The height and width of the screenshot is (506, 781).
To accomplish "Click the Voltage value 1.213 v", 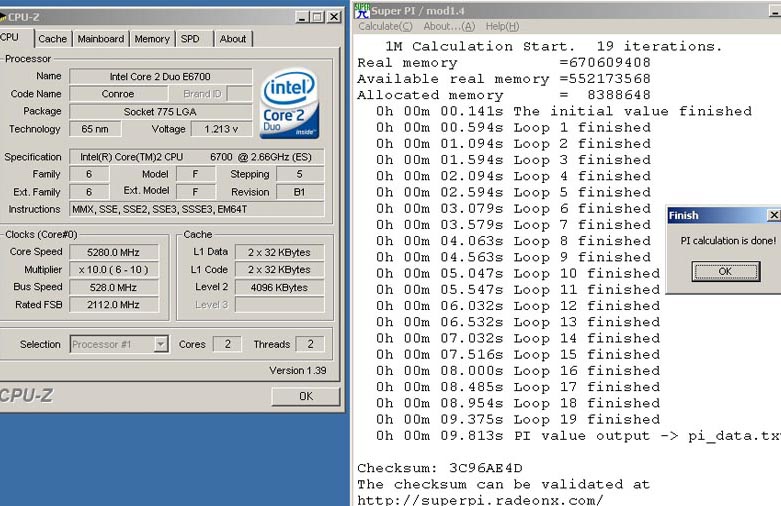I will [221, 129].
